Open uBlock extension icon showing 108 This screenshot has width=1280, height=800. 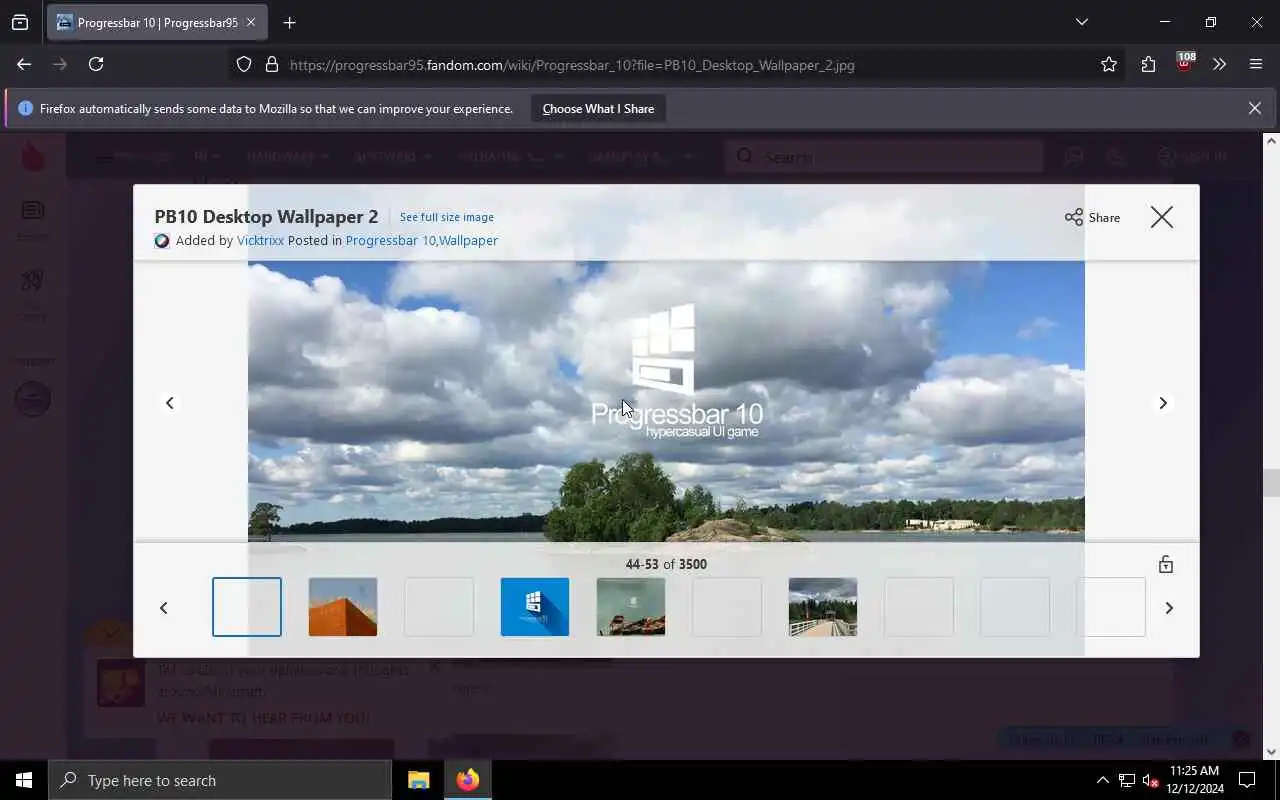(1185, 63)
